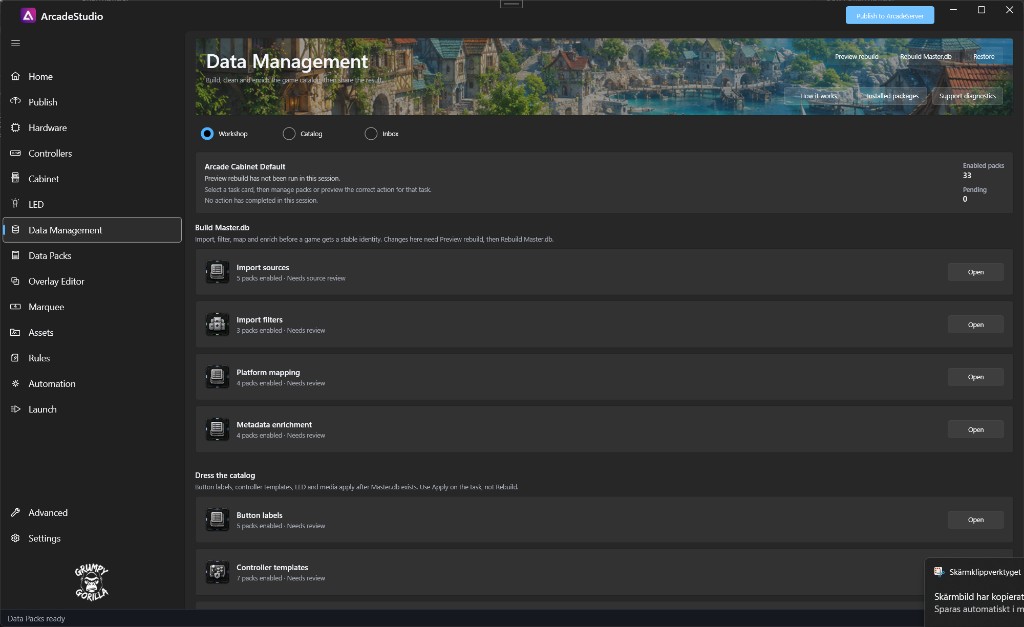Click the Launch sidebar icon
Screen dimensions: 1024x627
[x=16, y=409]
